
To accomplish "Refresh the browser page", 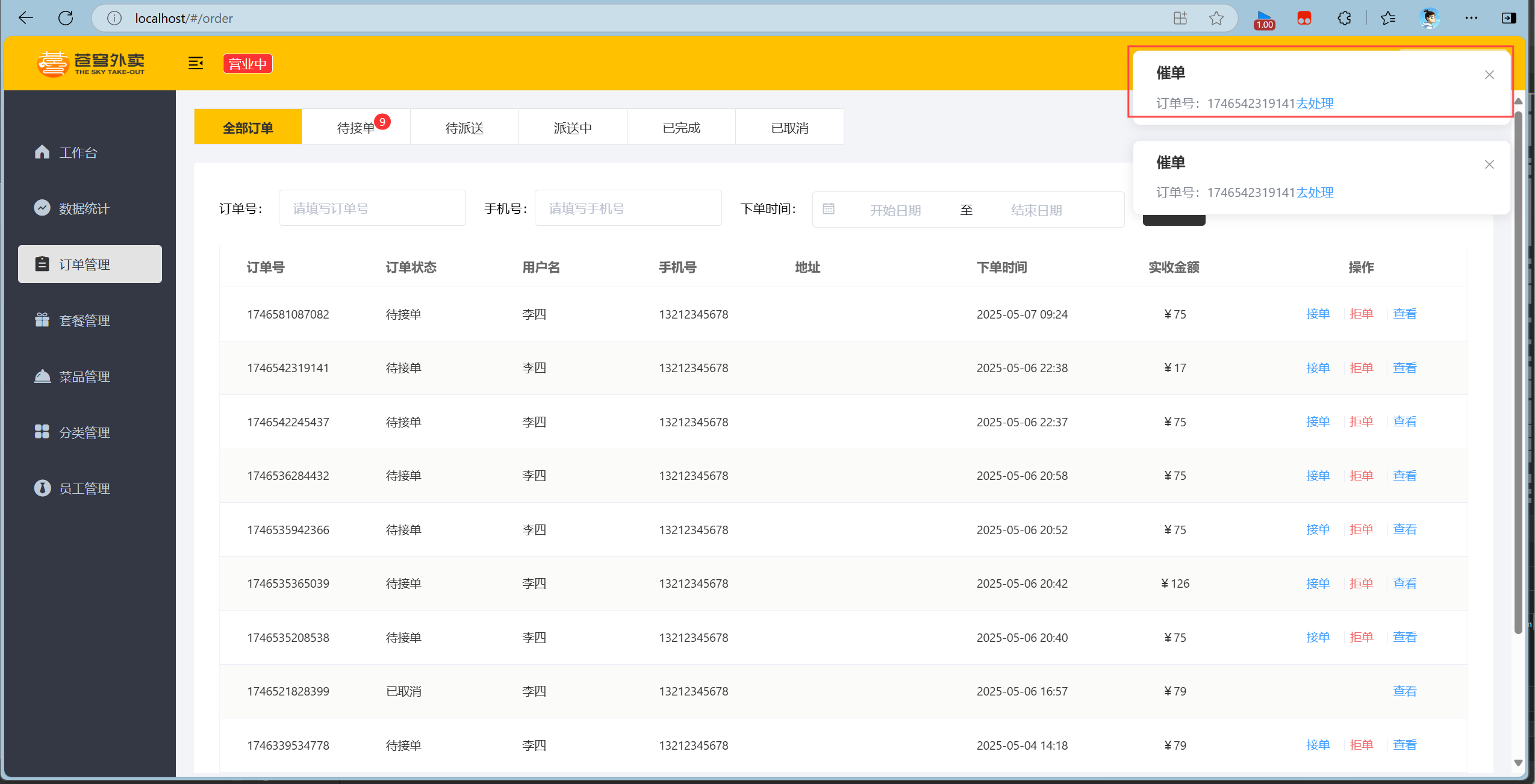I will click(66, 18).
